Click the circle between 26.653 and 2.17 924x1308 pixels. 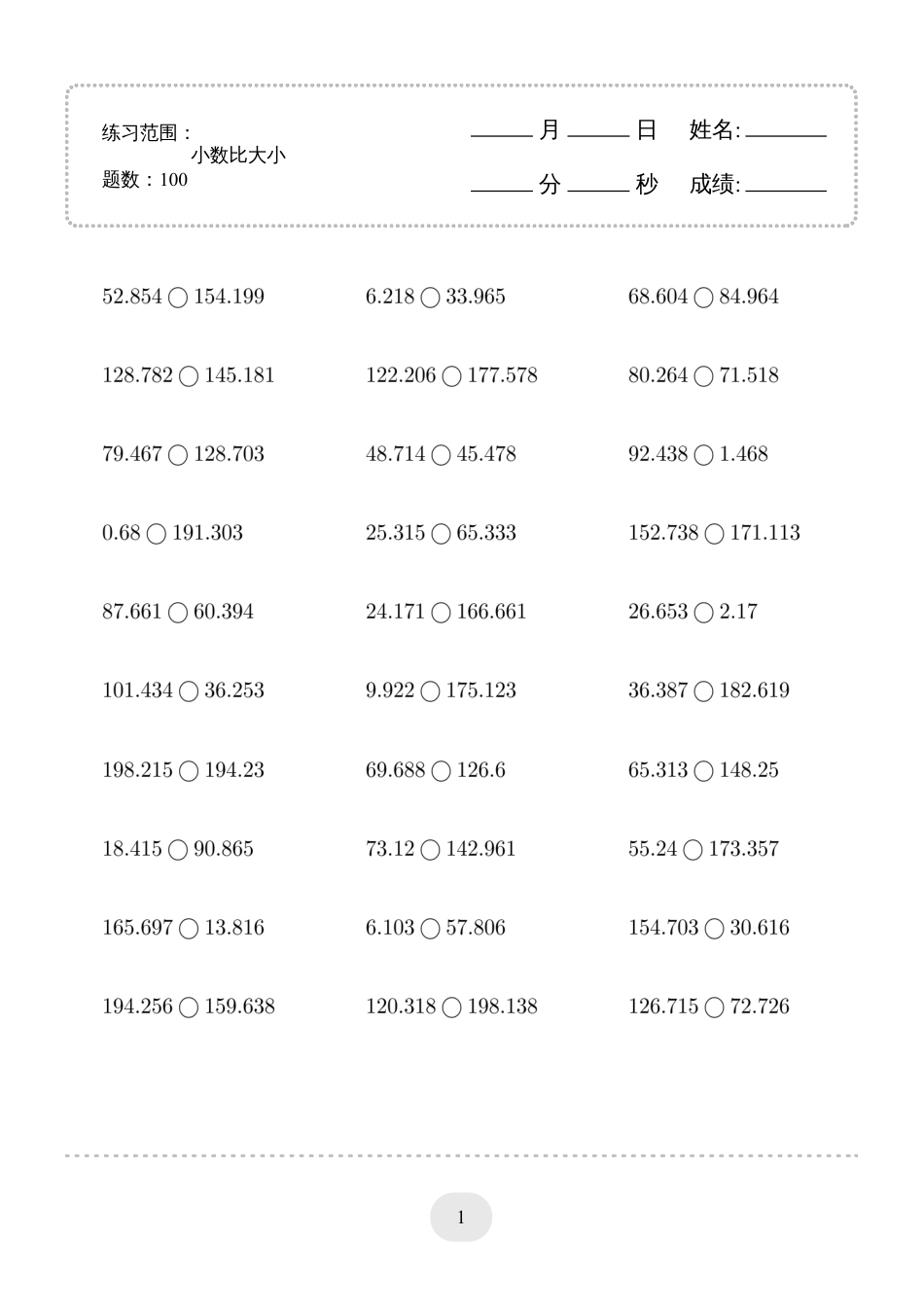pos(703,613)
